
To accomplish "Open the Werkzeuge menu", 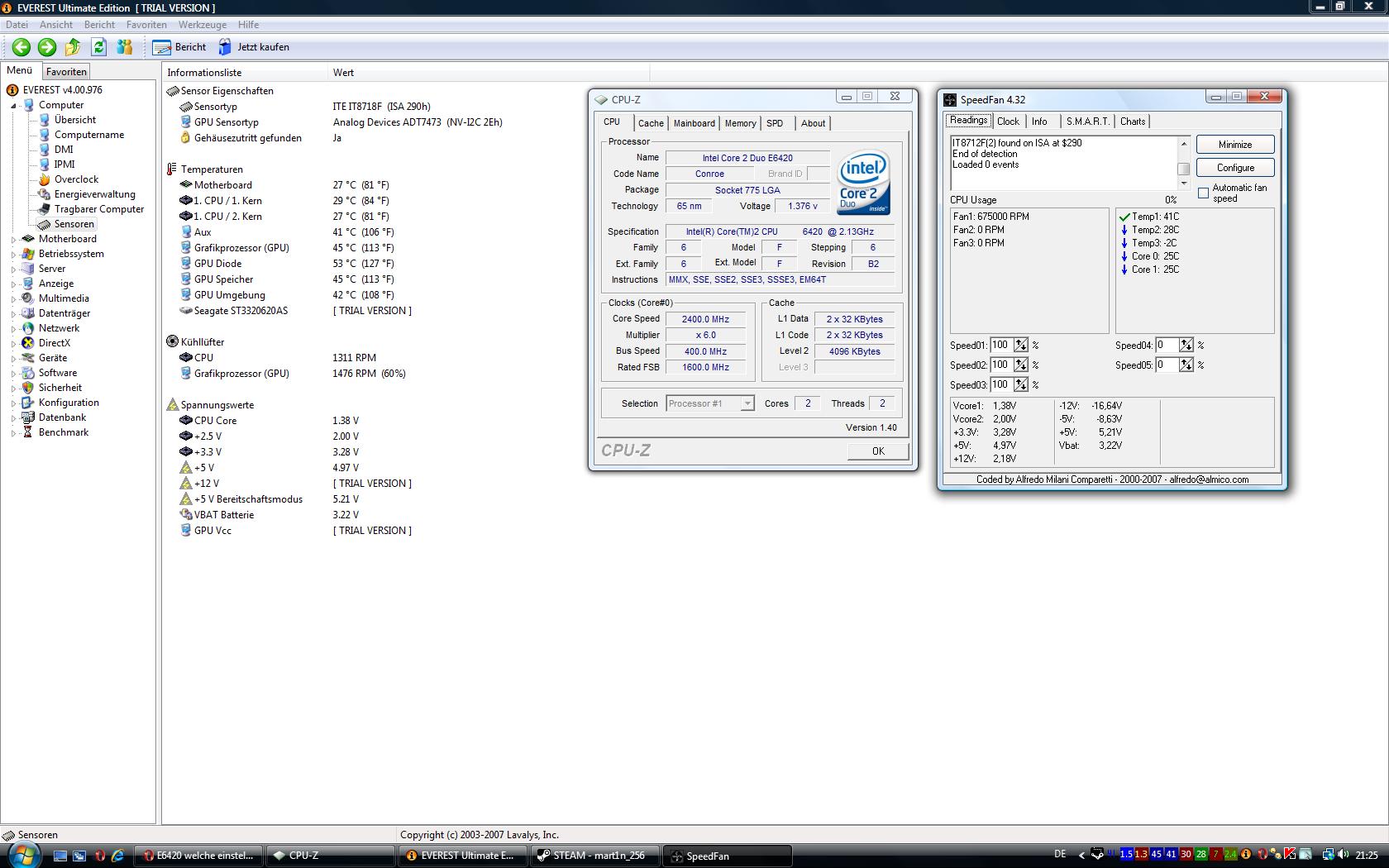I will (203, 25).
